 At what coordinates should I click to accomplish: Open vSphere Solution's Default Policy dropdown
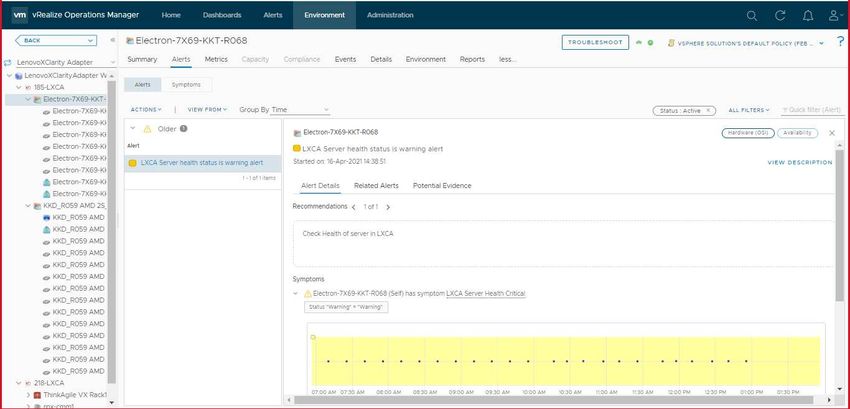pos(750,42)
